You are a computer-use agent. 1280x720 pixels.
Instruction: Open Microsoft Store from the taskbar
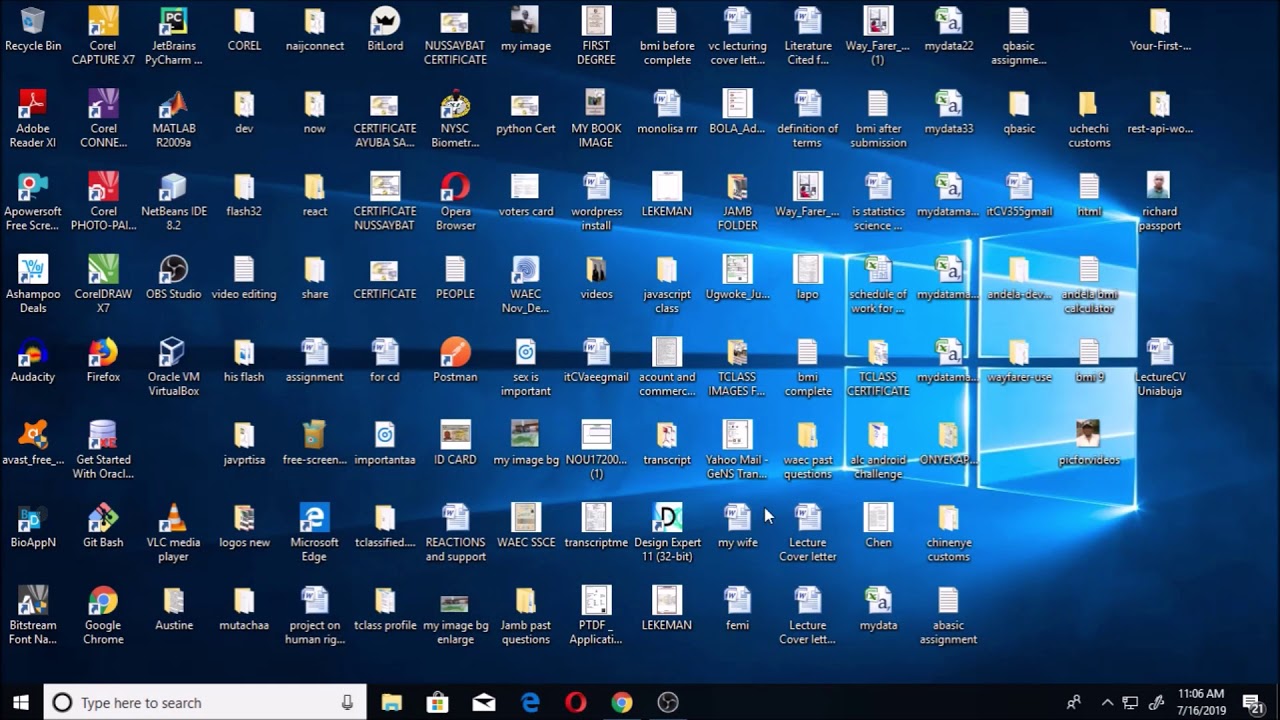pos(437,703)
